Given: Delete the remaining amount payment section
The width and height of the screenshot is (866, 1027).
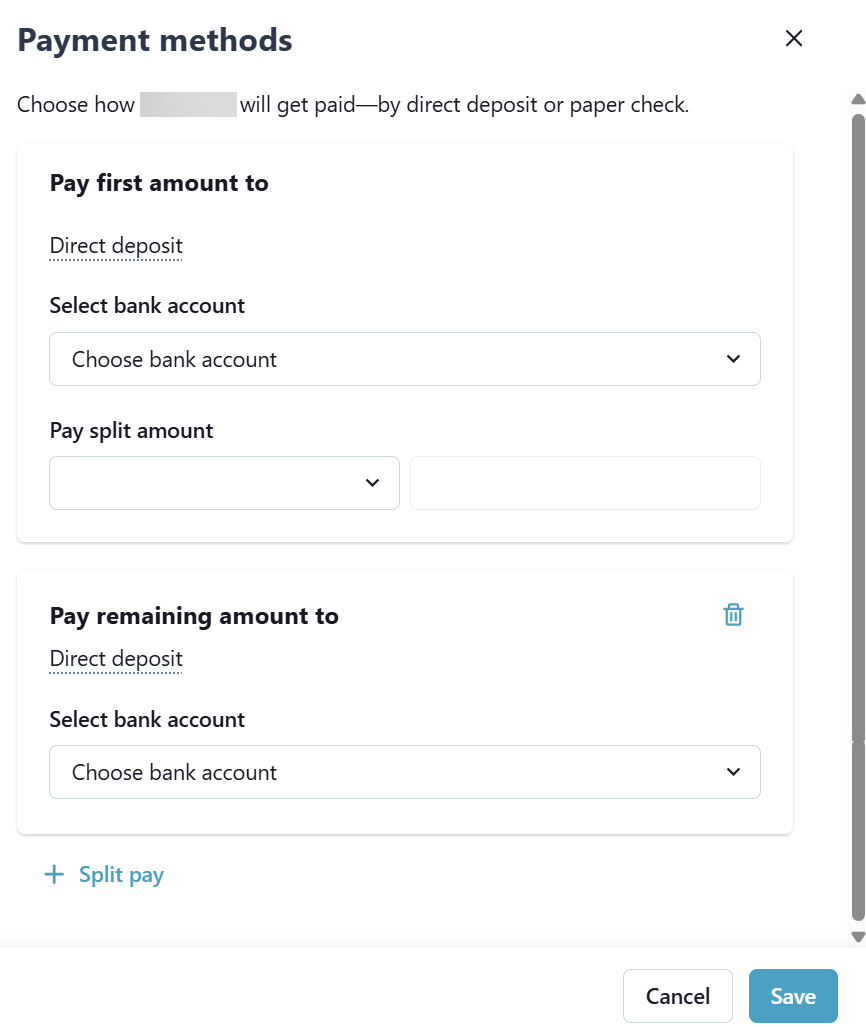Looking at the screenshot, I should tap(733, 615).
